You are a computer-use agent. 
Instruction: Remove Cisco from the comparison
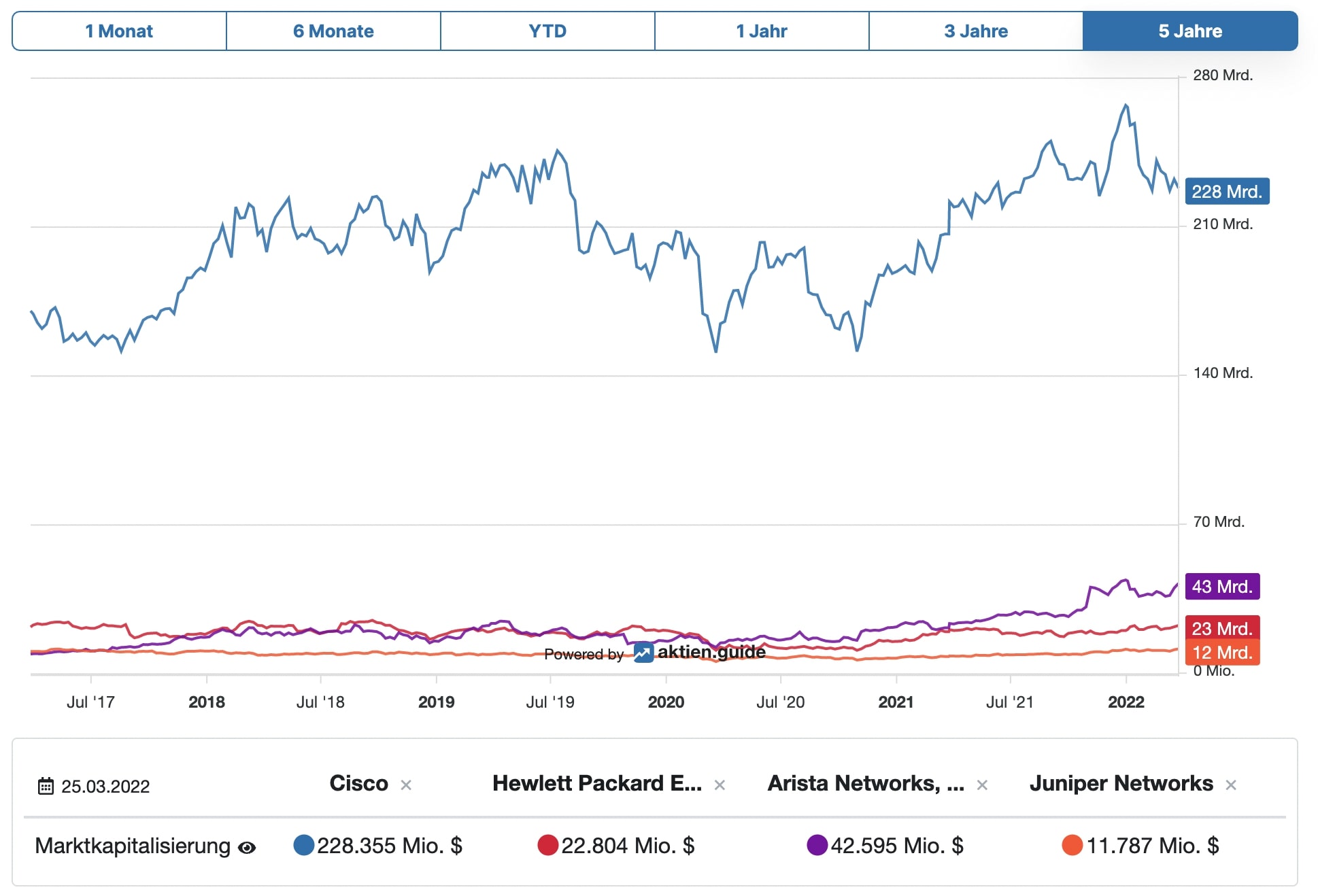(x=406, y=785)
